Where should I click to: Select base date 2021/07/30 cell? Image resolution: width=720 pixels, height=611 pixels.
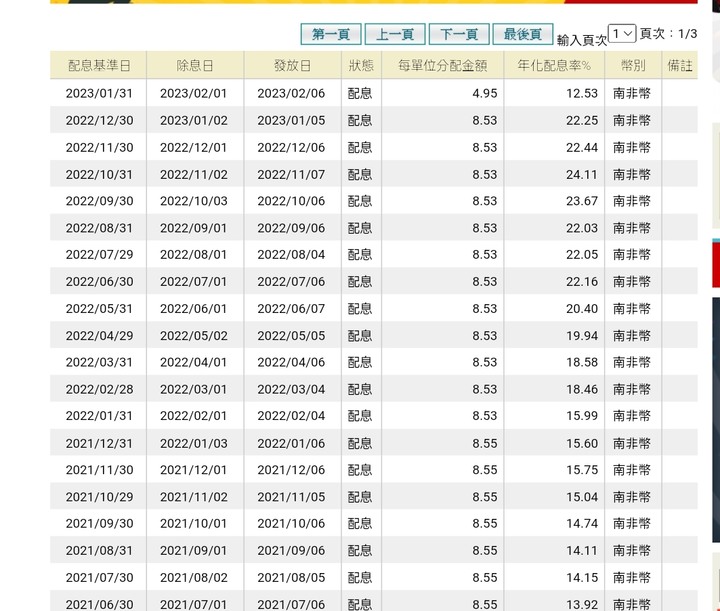pyautogui.click(x=99, y=577)
